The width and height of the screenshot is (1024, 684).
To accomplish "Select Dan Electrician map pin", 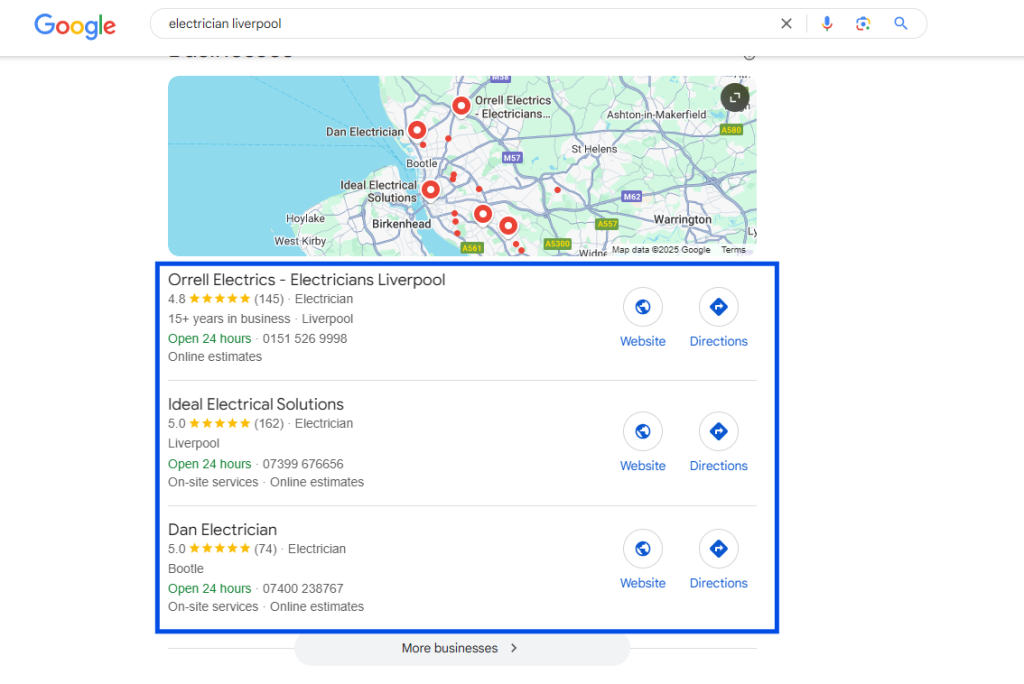I will [417, 130].
